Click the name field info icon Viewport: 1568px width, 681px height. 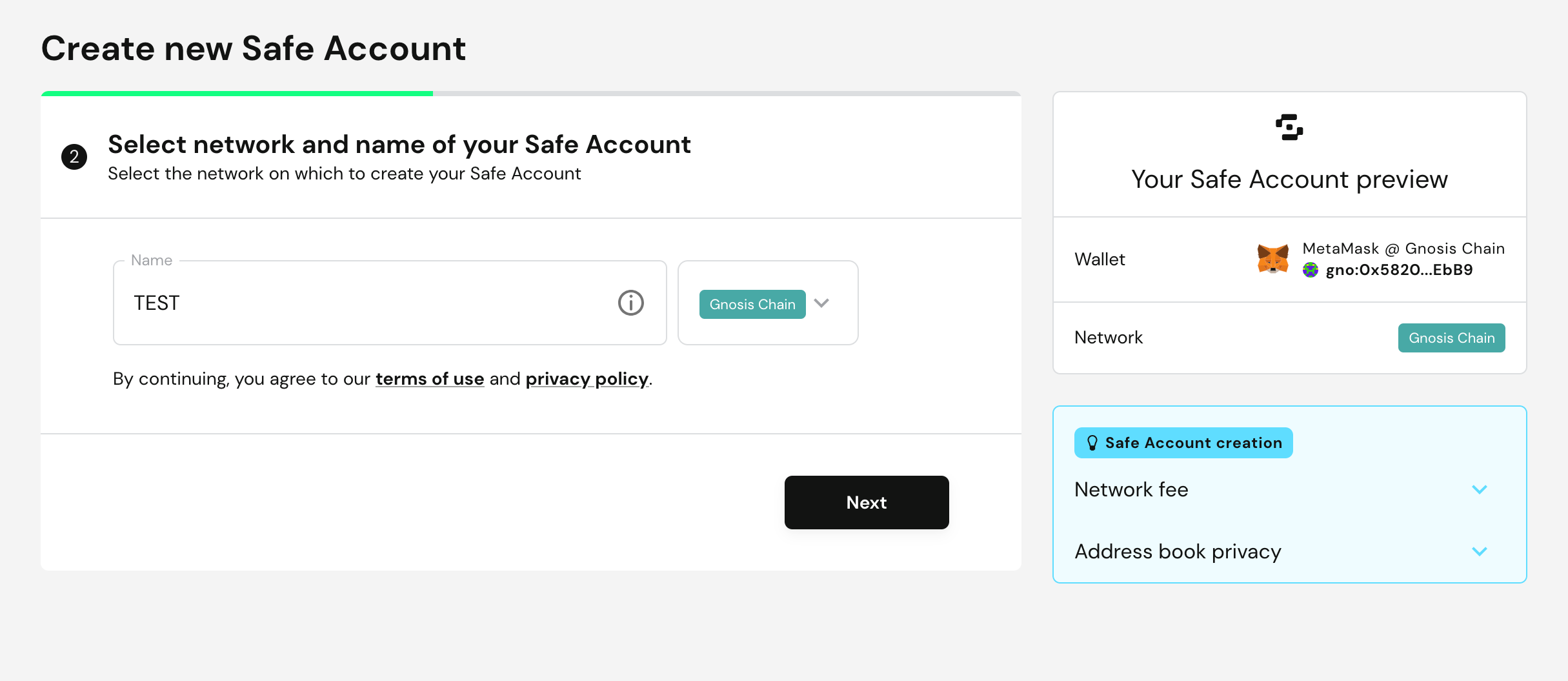tap(630, 303)
